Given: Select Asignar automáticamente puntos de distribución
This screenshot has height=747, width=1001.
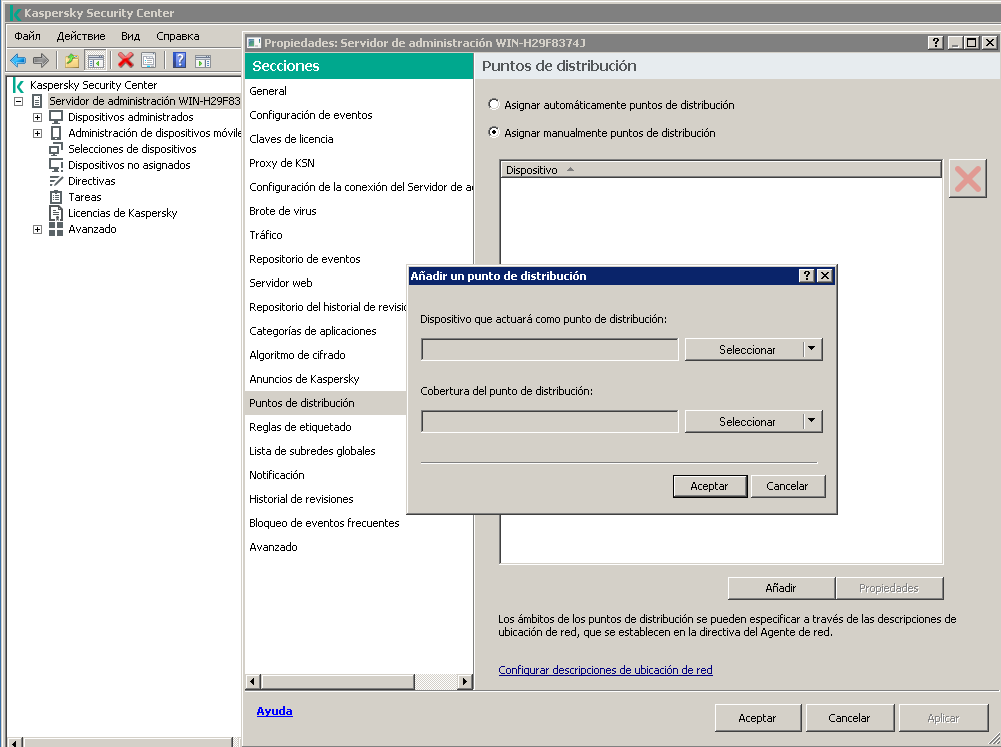Looking at the screenshot, I should 493,104.
